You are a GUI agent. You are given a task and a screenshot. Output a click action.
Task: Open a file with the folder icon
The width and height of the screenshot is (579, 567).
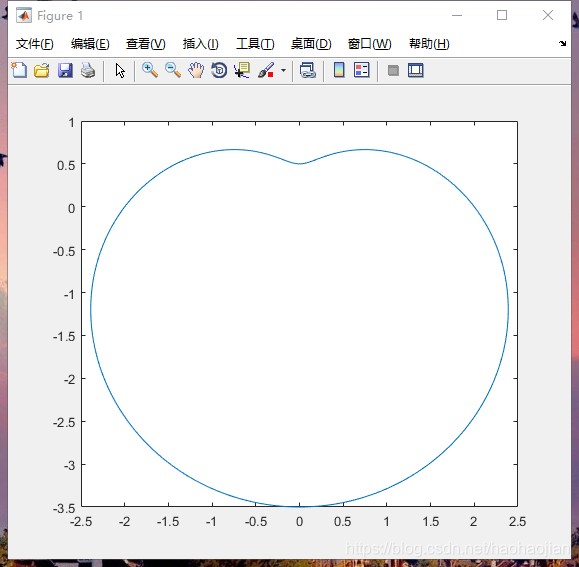(42, 70)
